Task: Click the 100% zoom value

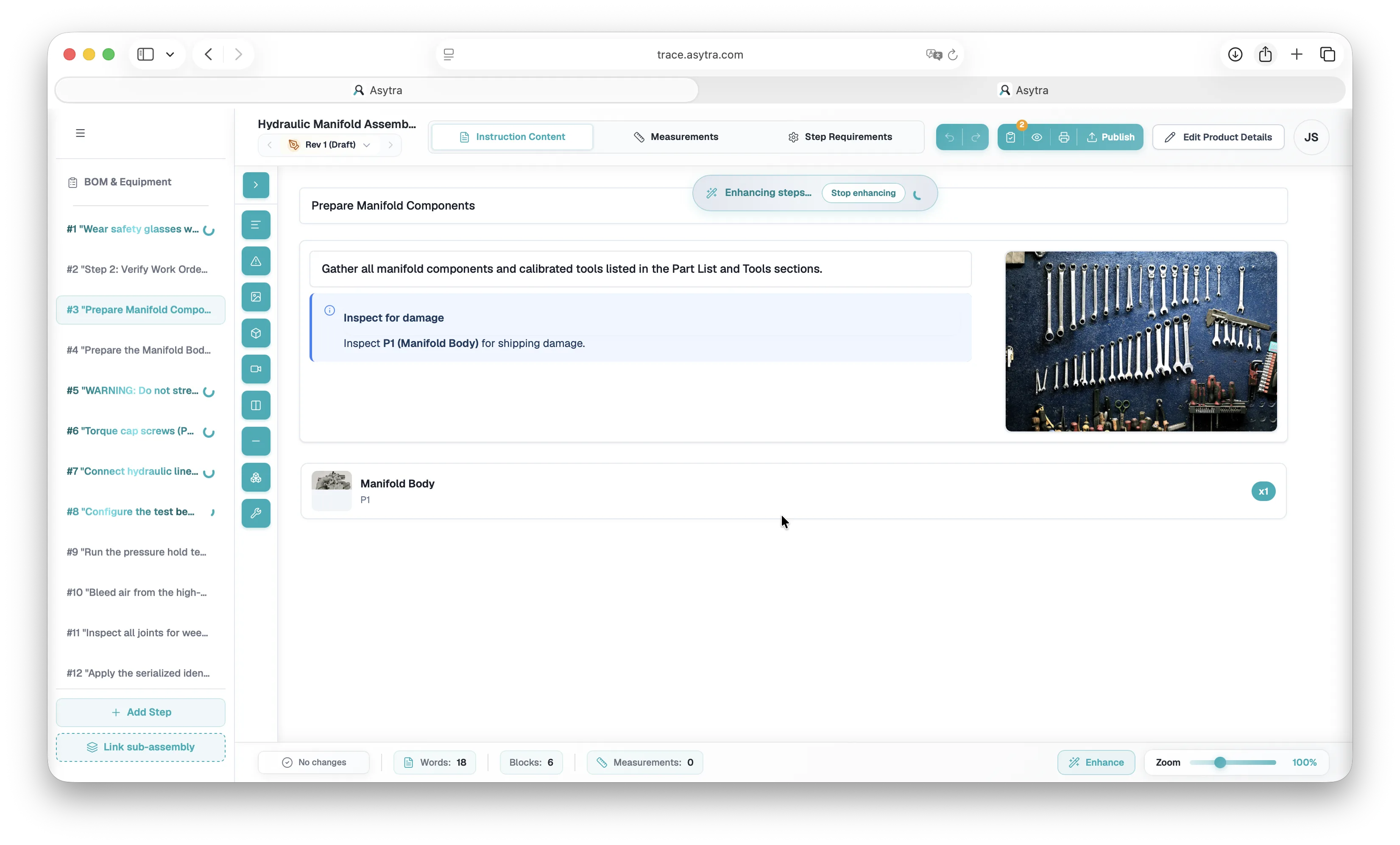Action: point(1304,763)
